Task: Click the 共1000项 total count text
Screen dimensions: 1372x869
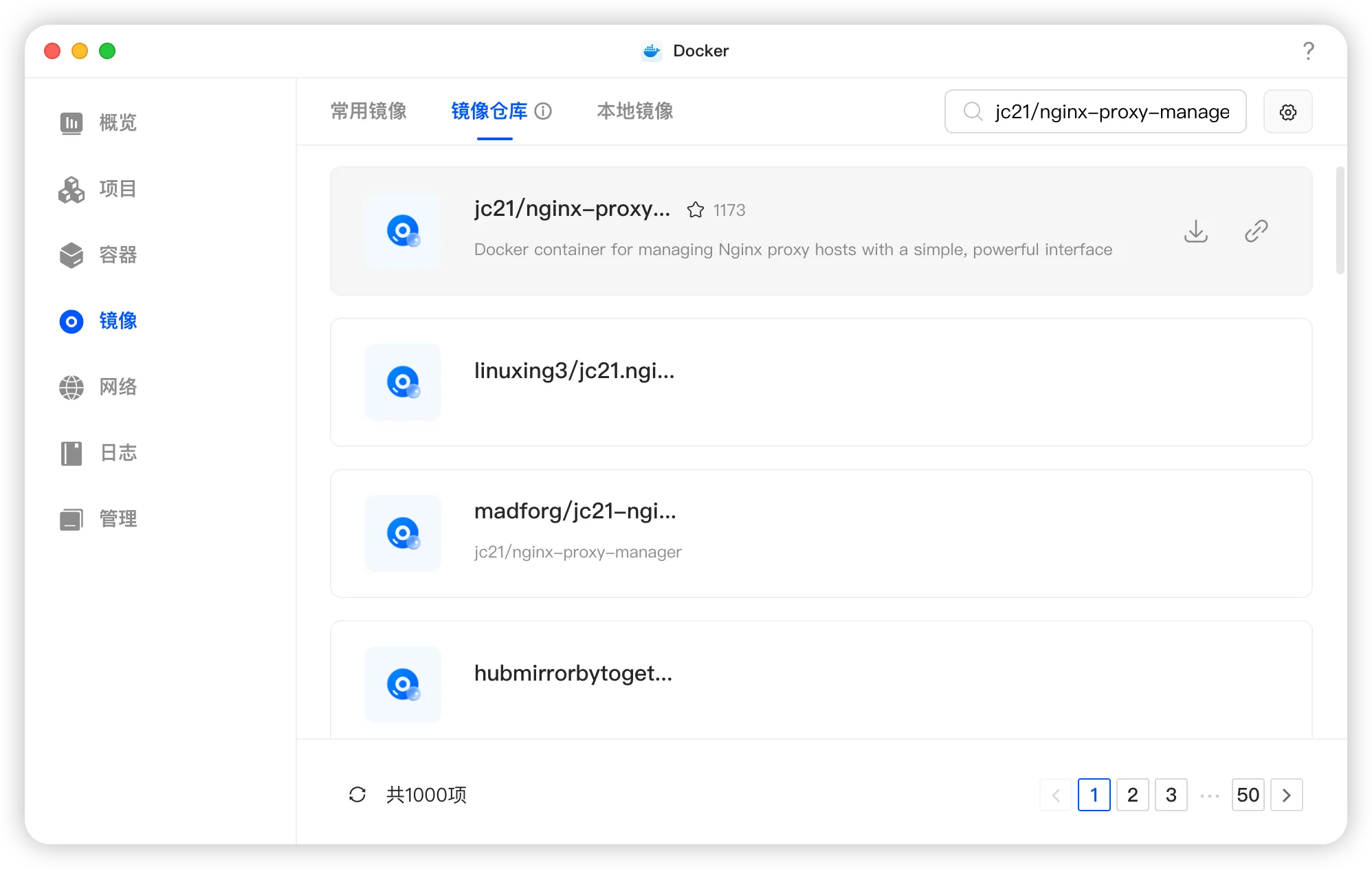Action: point(426,795)
